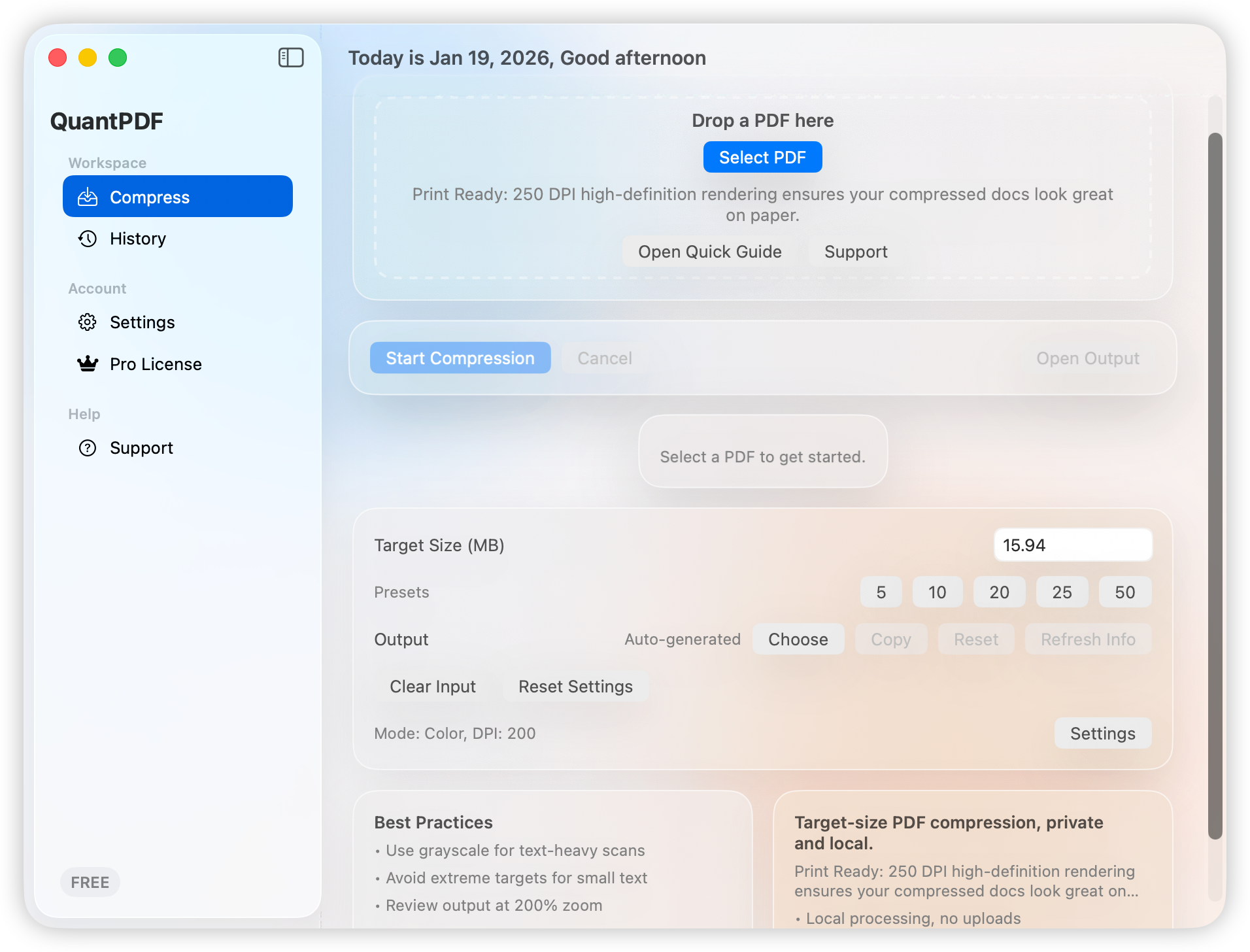Click Clear Input
The width and height of the screenshot is (1250, 952).
click(432, 686)
